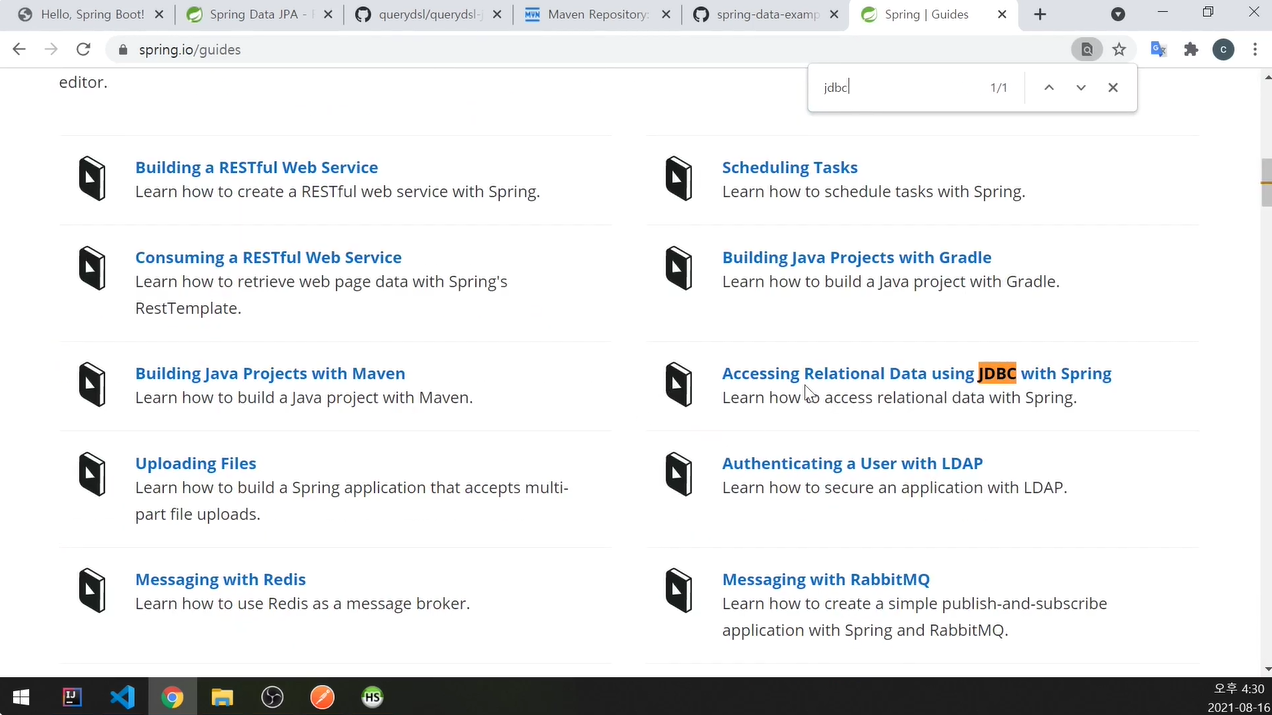The height and width of the screenshot is (715, 1272).
Task: View site information via the lock icon
Action: click(123, 49)
